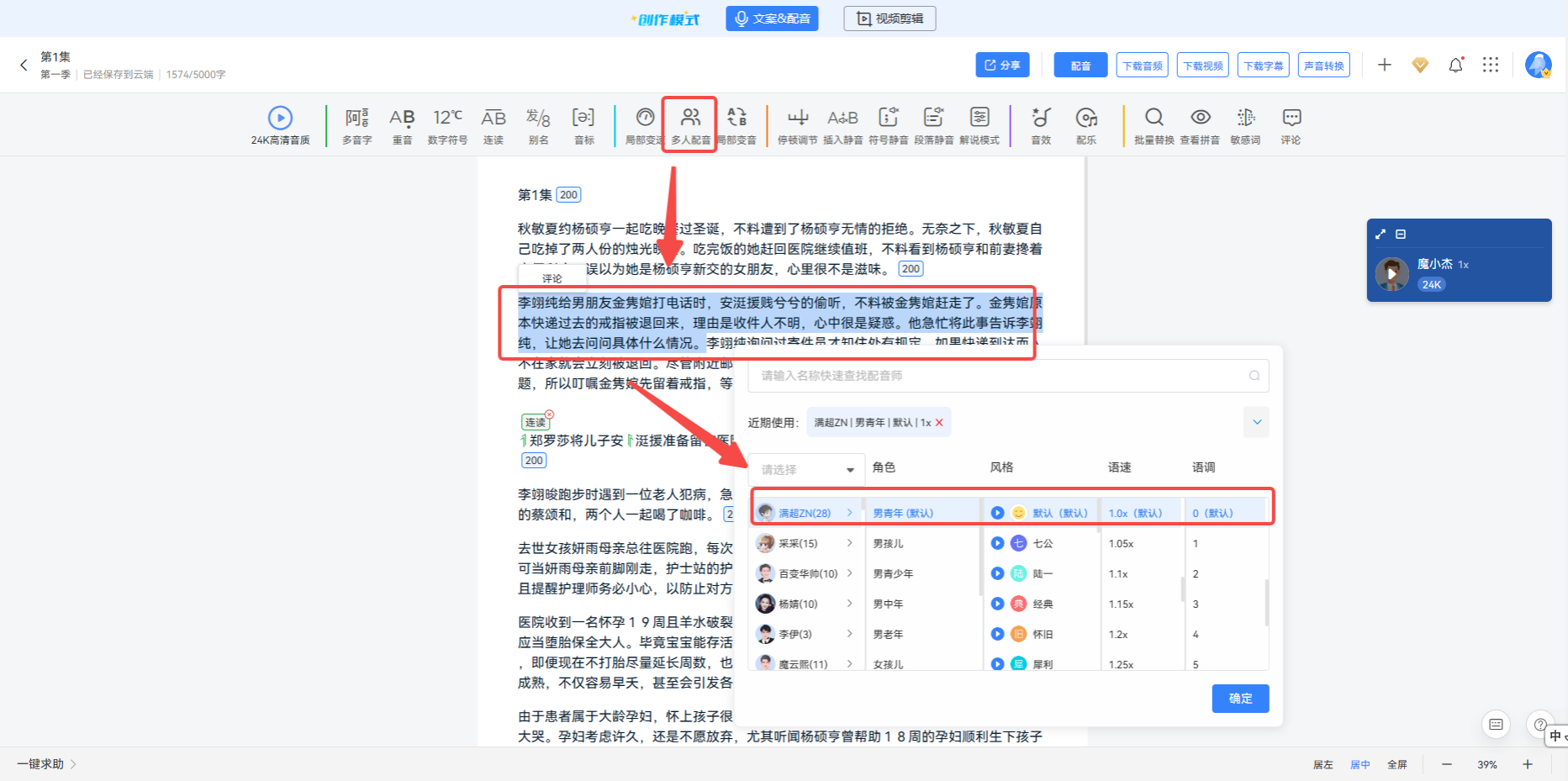This screenshot has width=1568, height=781.
Task: Switch to the 文案&配音 tab
Action: 772,18
